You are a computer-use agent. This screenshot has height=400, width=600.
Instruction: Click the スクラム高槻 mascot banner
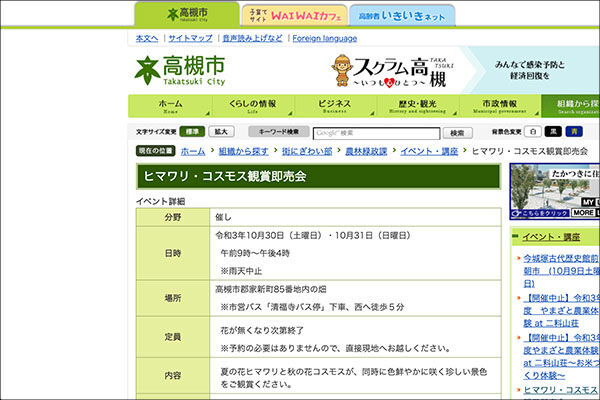(x=392, y=71)
